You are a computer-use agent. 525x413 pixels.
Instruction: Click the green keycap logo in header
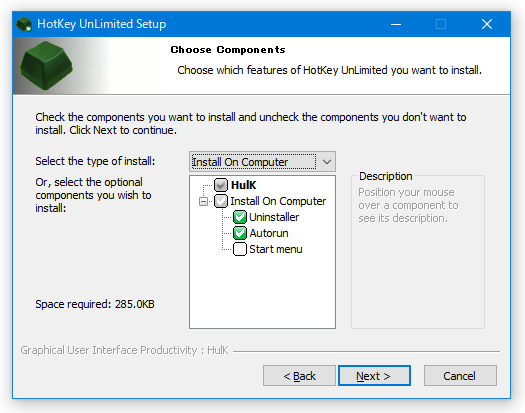coord(46,65)
